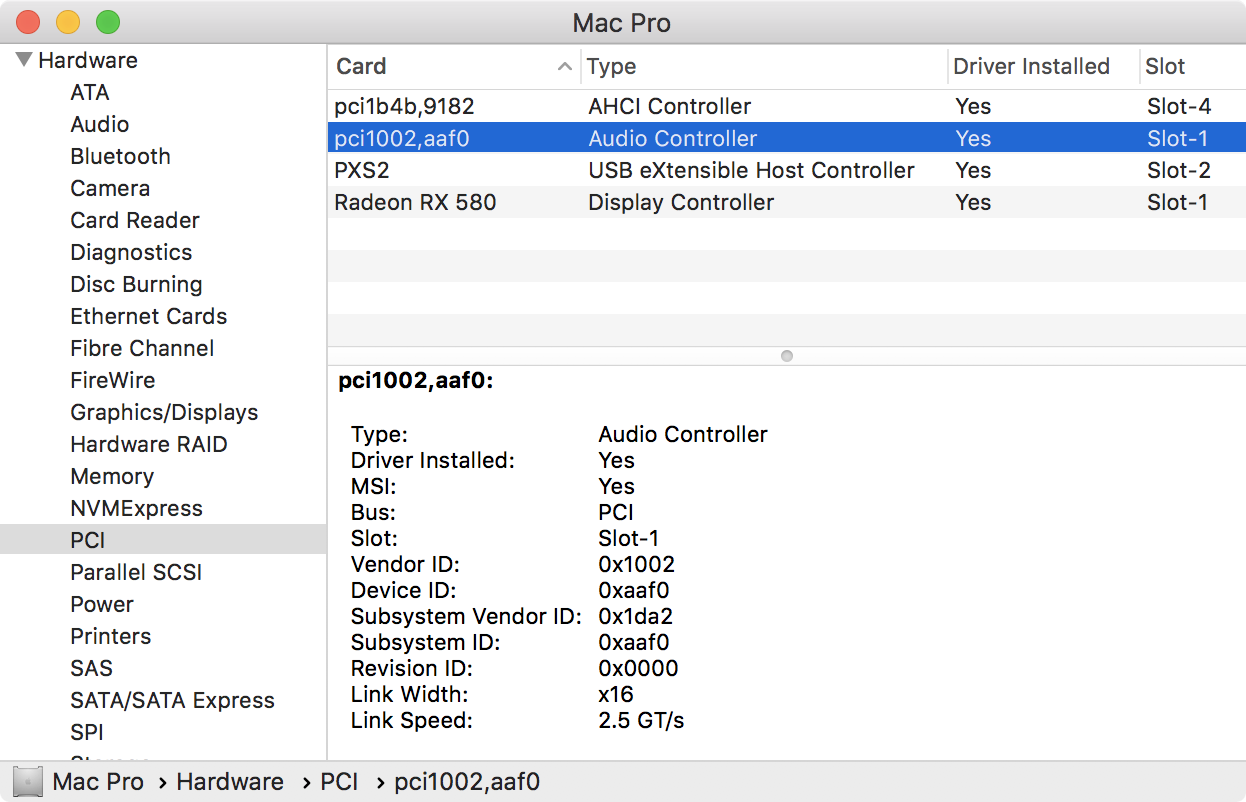The height and width of the screenshot is (802, 1246).
Task: Open Fibre Channel section
Action: click(x=142, y=348)
